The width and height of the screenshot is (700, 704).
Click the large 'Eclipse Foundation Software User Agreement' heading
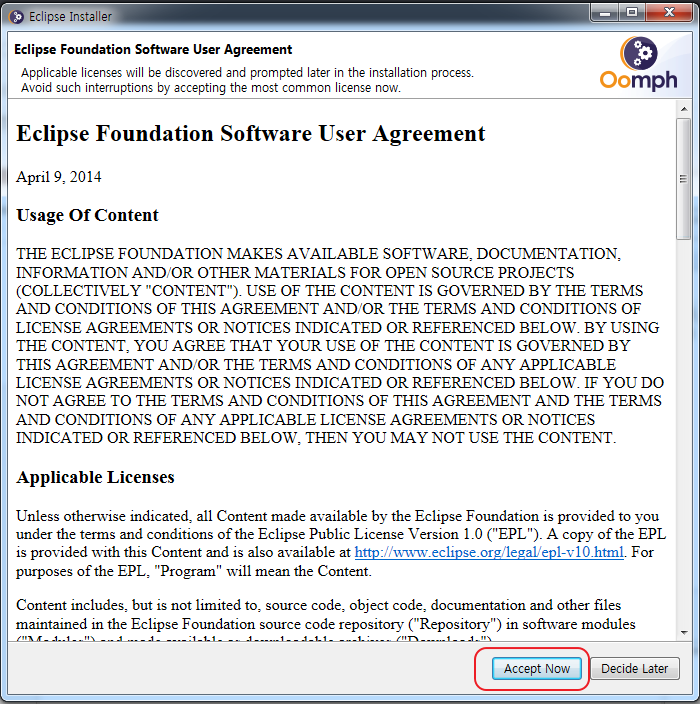(x=251, y=134)
